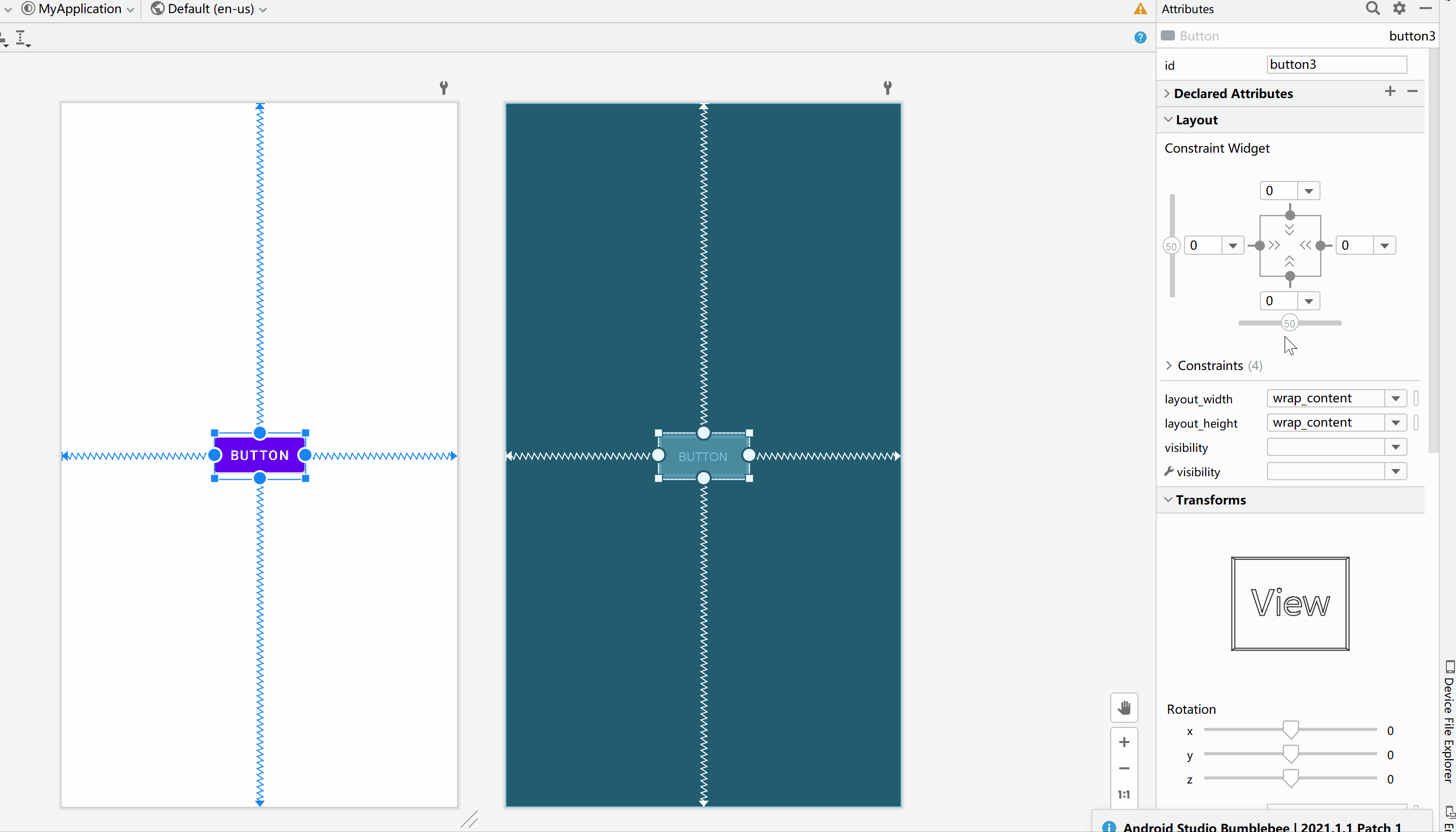Change layout_width dropdown value
Viewport: 1456px width, 832px height.
coord(1395,398)
